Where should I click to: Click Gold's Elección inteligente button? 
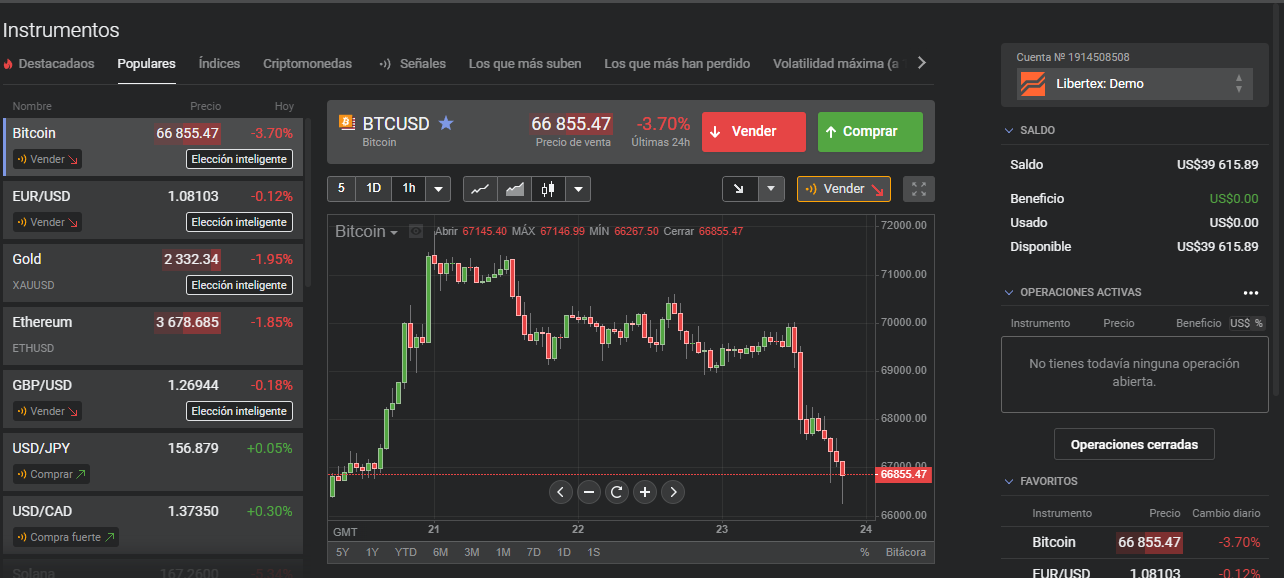click(x=240, y=285)
